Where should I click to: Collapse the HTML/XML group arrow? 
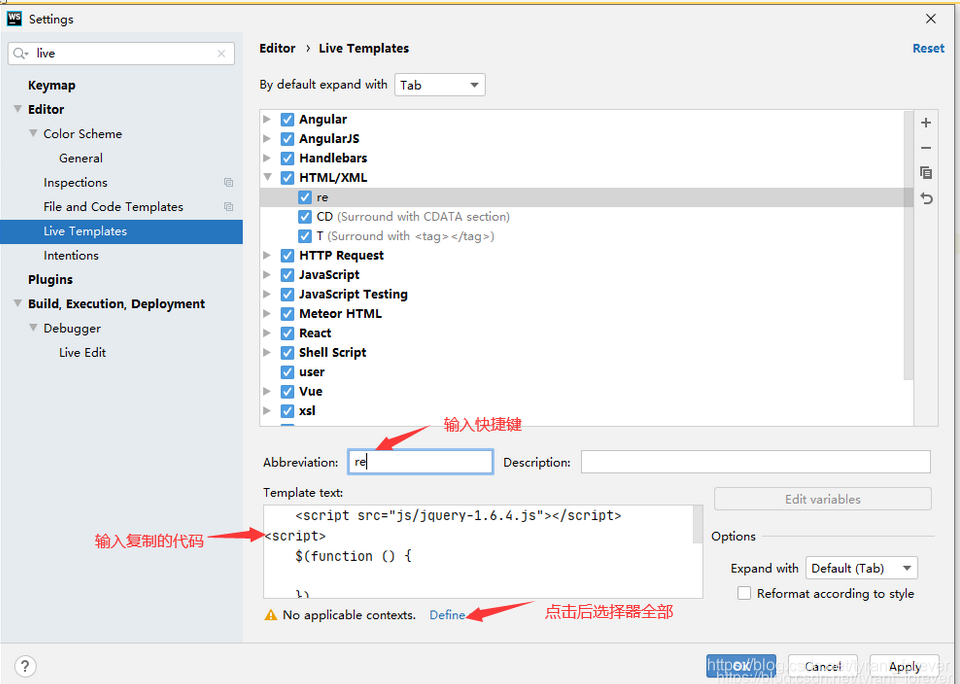coord(268,177)
